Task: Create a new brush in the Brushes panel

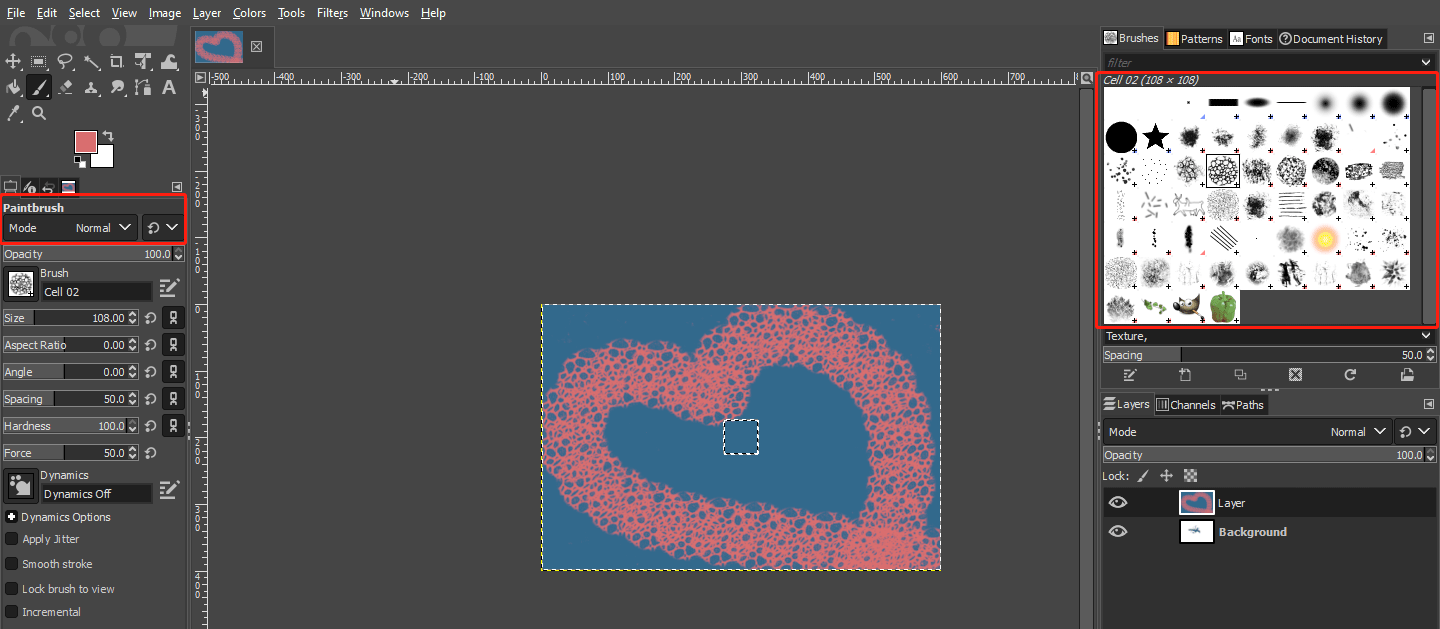Action: point(1184,374)
